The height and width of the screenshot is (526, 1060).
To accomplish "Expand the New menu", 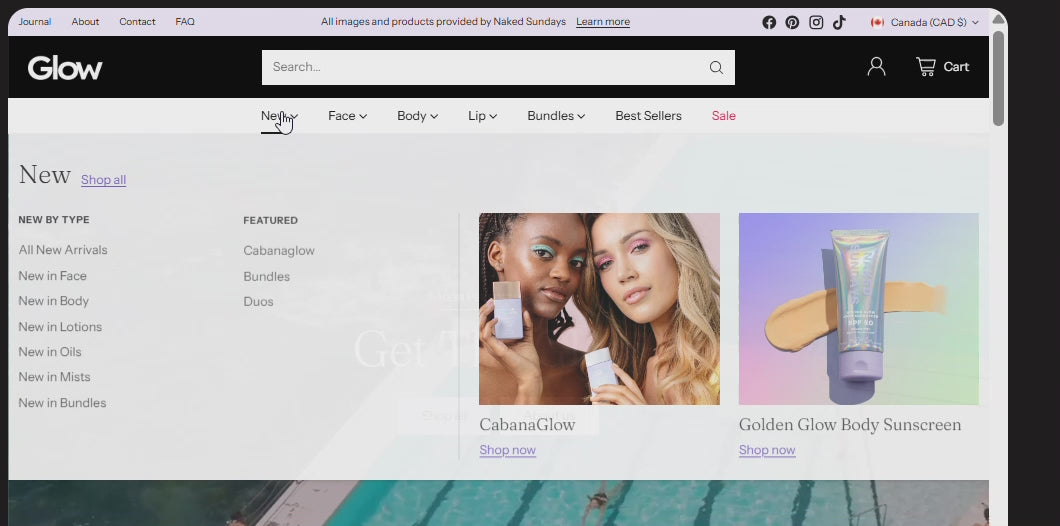I will pos(279,116).
